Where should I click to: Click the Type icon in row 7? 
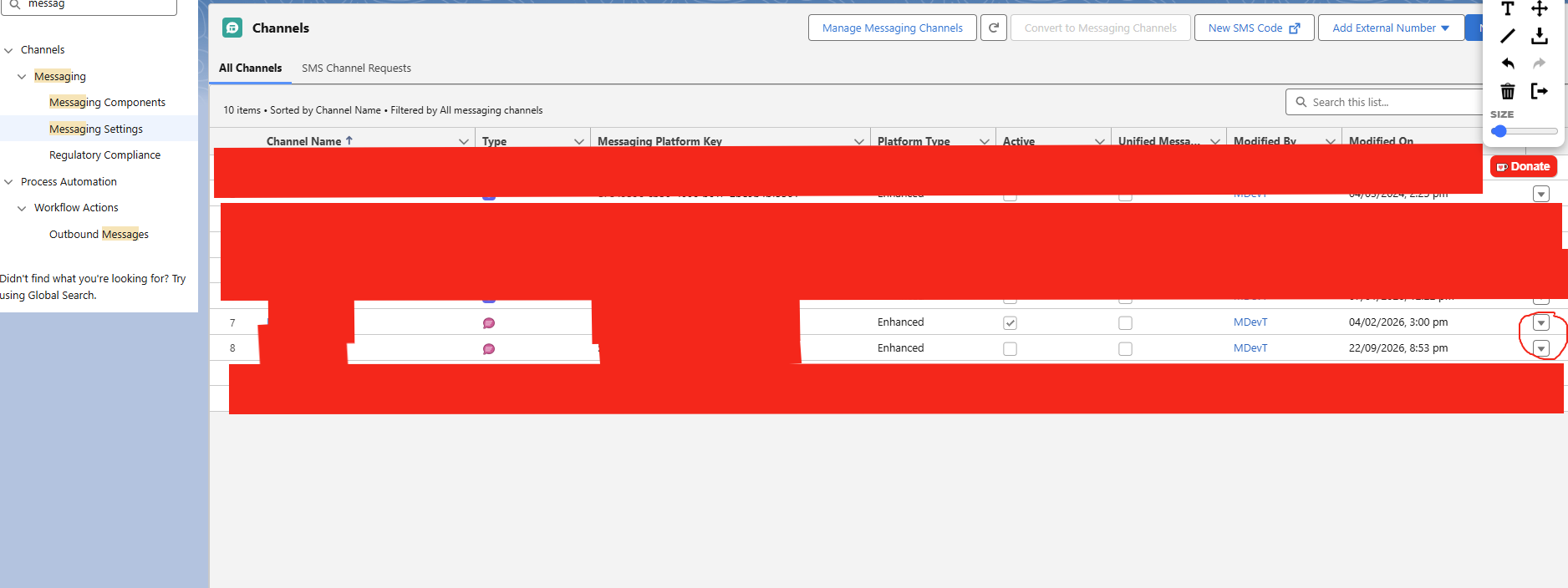pos(489,323)
